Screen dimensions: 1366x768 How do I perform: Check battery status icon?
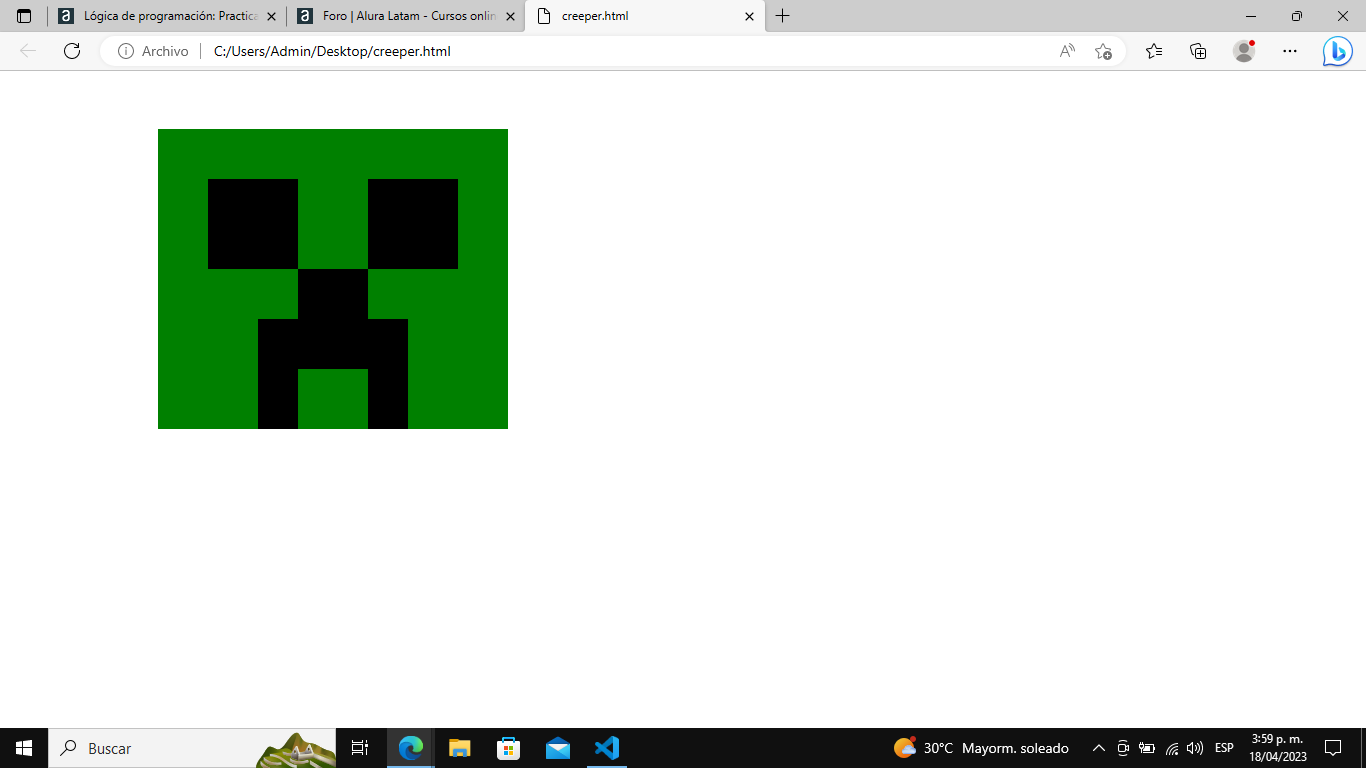tap(1147, 748)
